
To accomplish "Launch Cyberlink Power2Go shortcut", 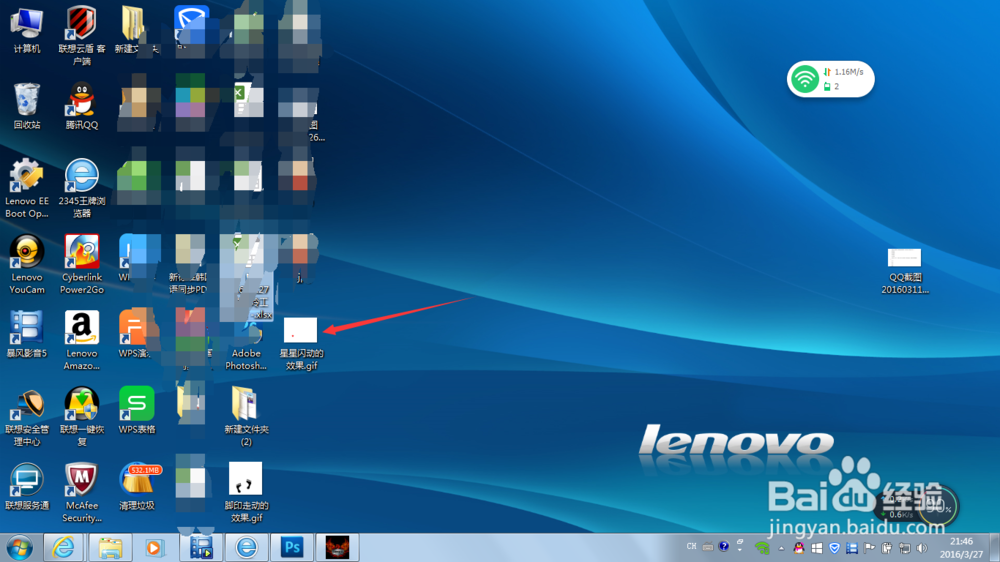I will 82,263.
